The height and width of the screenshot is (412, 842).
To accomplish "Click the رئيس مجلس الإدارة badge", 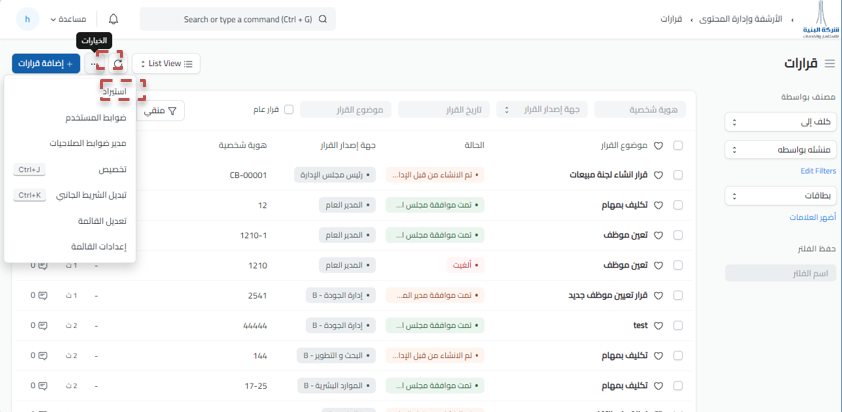I will click(335, 175).
